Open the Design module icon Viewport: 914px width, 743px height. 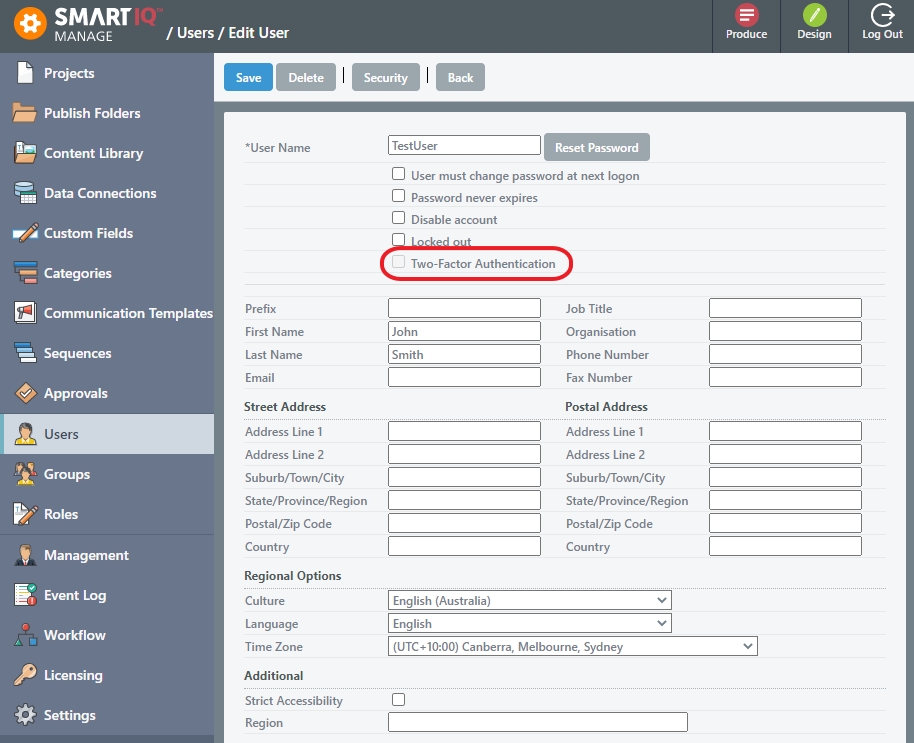pyautogui.click(x=814, y=15)
